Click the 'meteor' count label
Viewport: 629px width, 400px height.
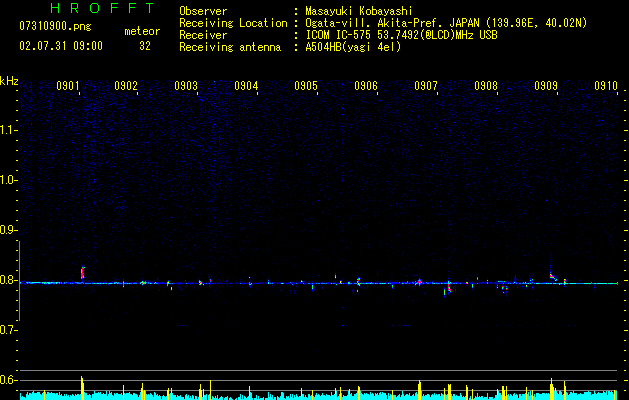click(x=142, y=31)
